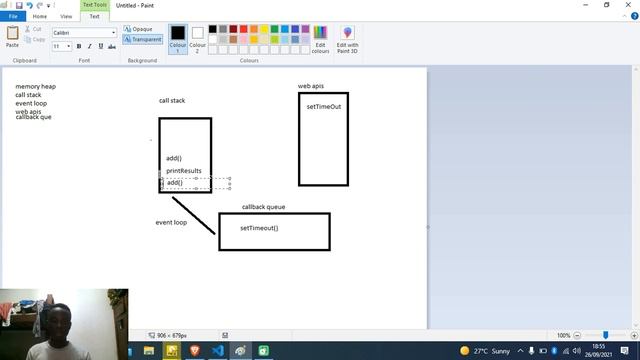Image resolution: width=640 pixels, height=360 pixels.
Task: Open the 27°C Sunny weather widget
Action: click(485, 351)
